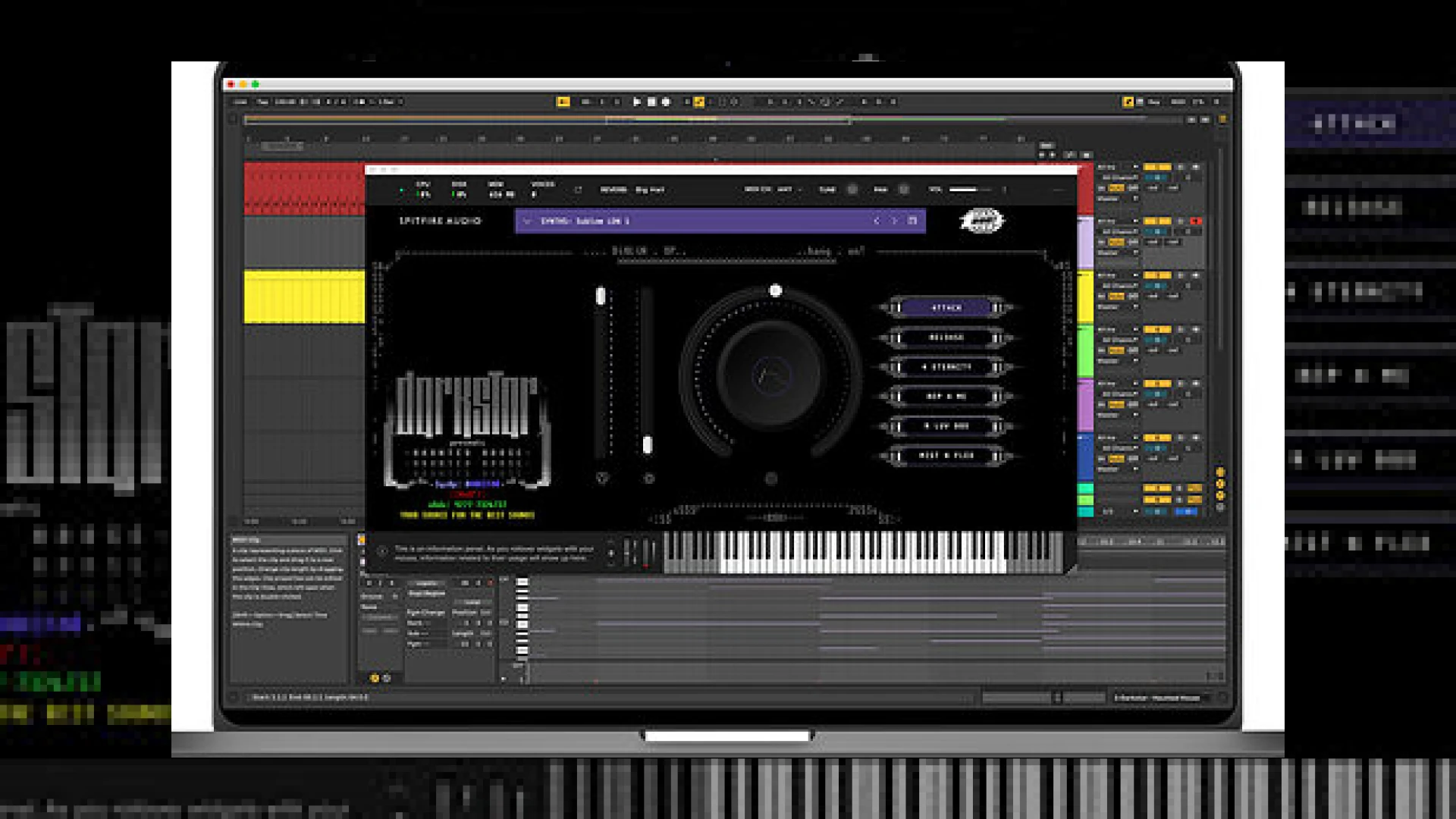This screenshot has height=819, width=1456.
Task: Click the icon below the right vertical slider
Action: (648, 479)
